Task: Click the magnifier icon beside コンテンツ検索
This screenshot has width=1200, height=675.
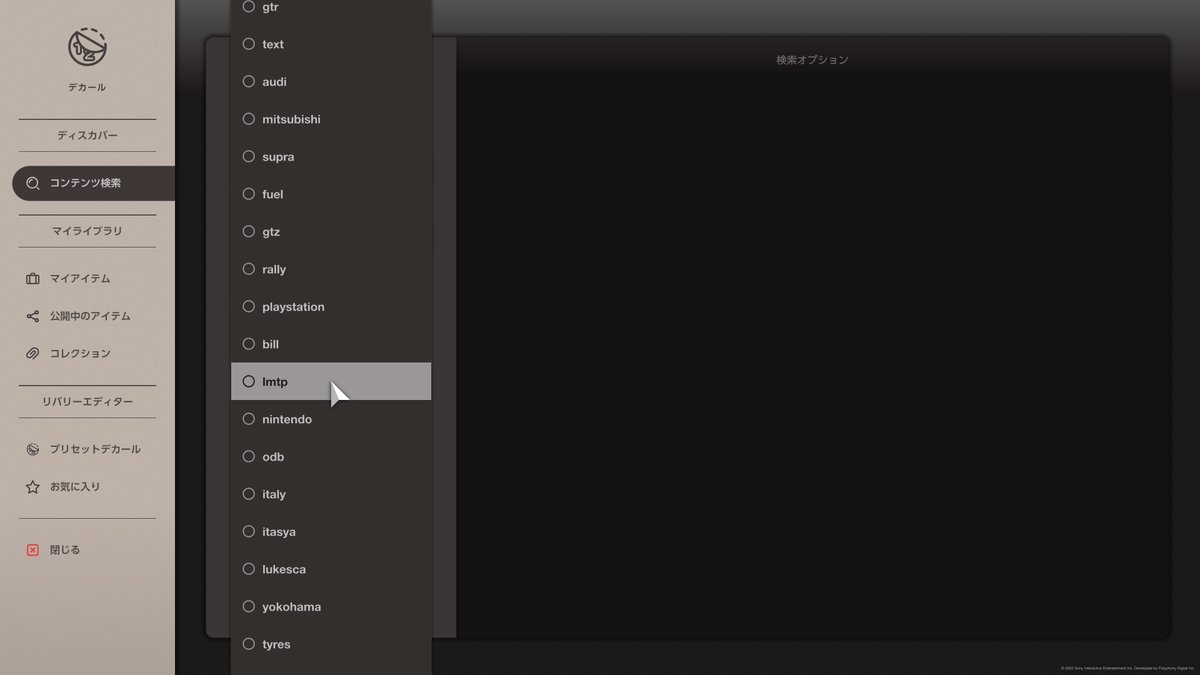Action: (33, 183)
